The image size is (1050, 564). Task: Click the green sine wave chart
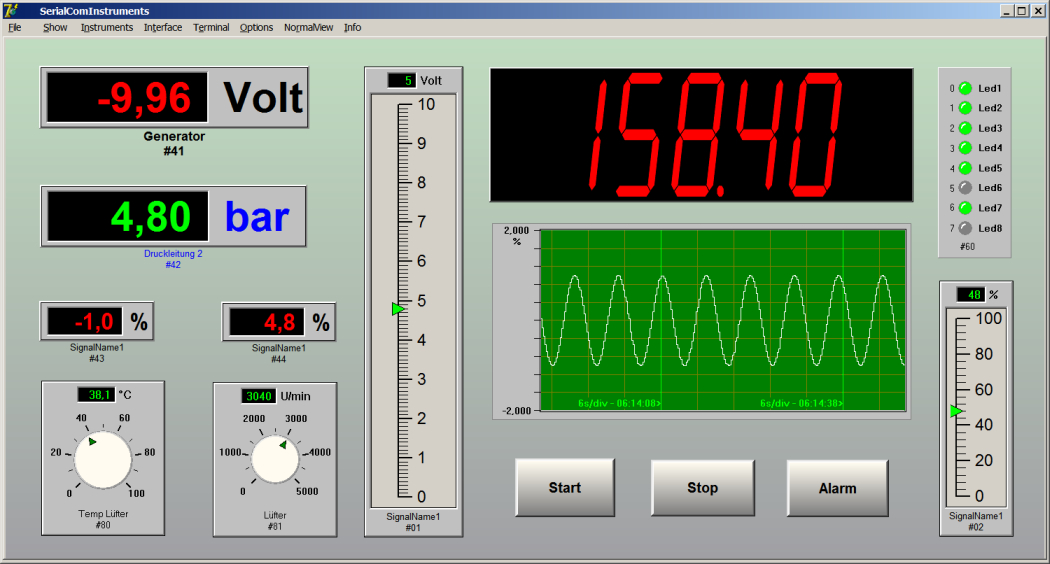click(x=723, y=320)
